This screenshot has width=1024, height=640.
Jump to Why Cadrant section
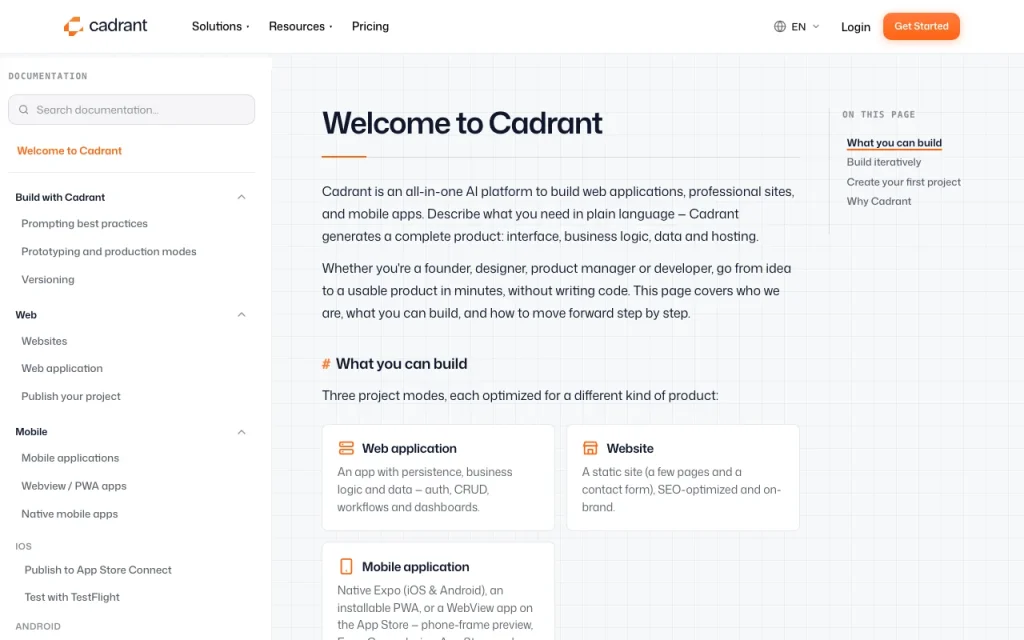[x=878, y=201]
